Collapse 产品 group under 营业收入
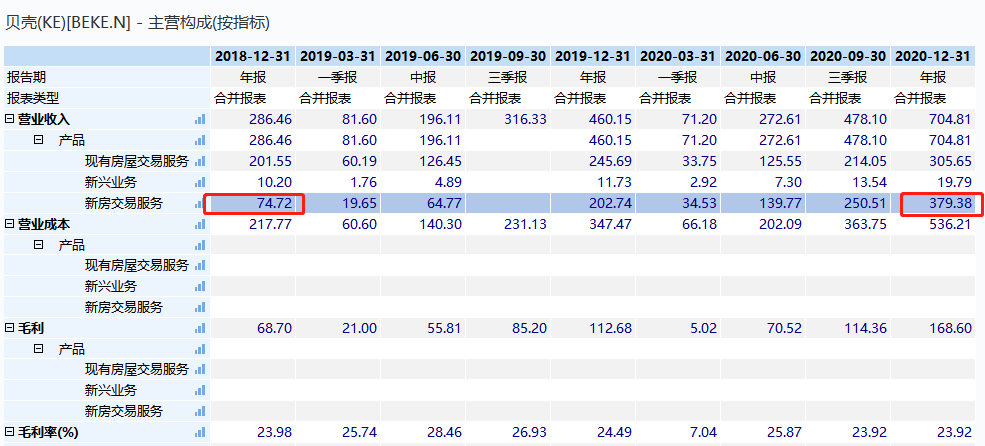985x446 pixels. click(x=39, y=140)
